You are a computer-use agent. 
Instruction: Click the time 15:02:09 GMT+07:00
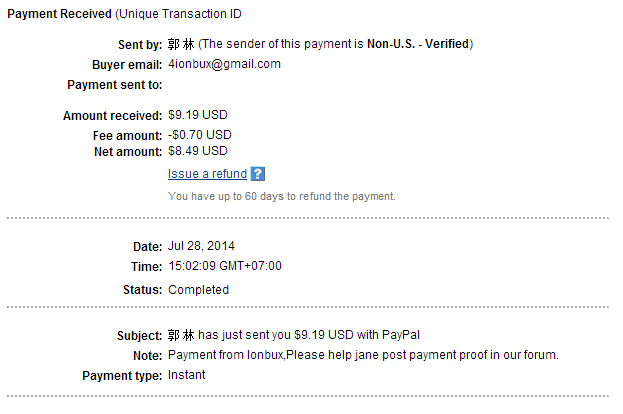[225, 267]
